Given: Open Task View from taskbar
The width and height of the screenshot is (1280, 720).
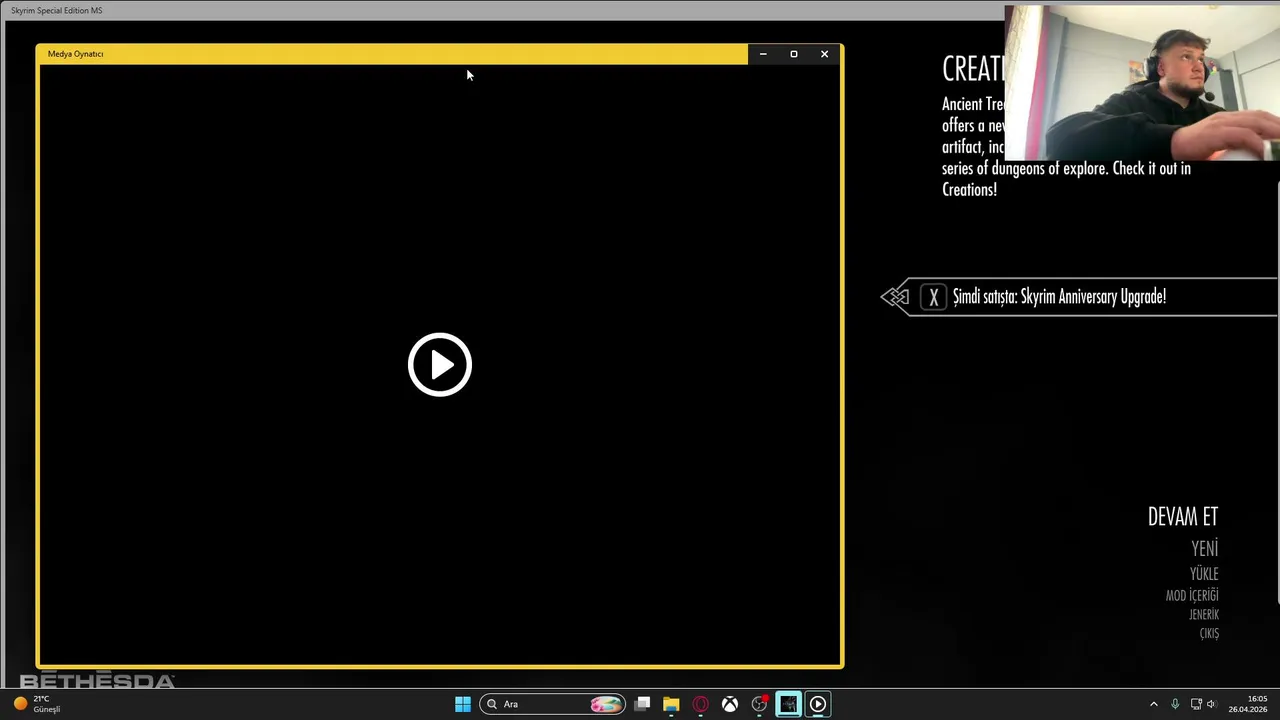Looking at the screenshot, I should 642,704.
